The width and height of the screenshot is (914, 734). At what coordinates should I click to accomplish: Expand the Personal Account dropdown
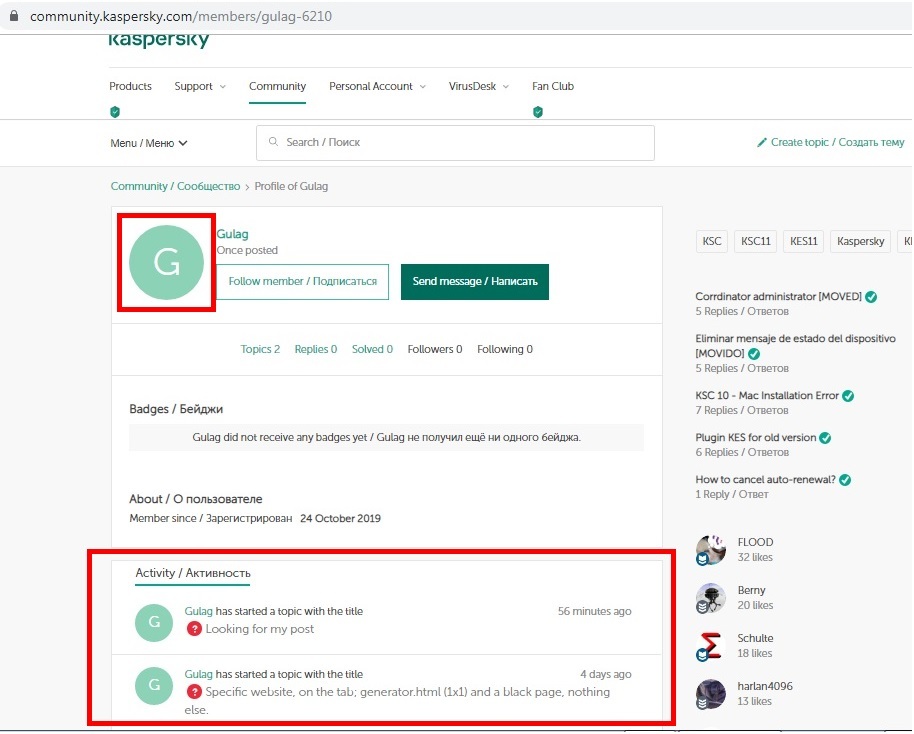(x=377, y=86)
